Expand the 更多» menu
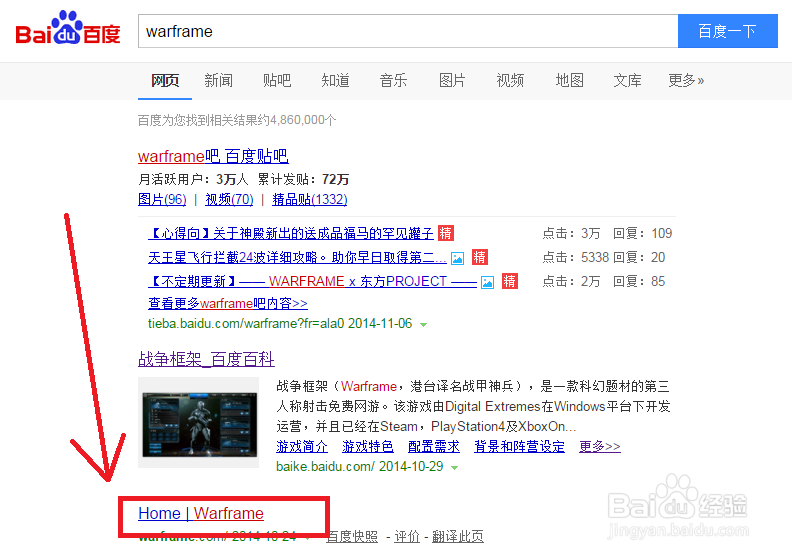The image size is (792, 558). (686, 80)
